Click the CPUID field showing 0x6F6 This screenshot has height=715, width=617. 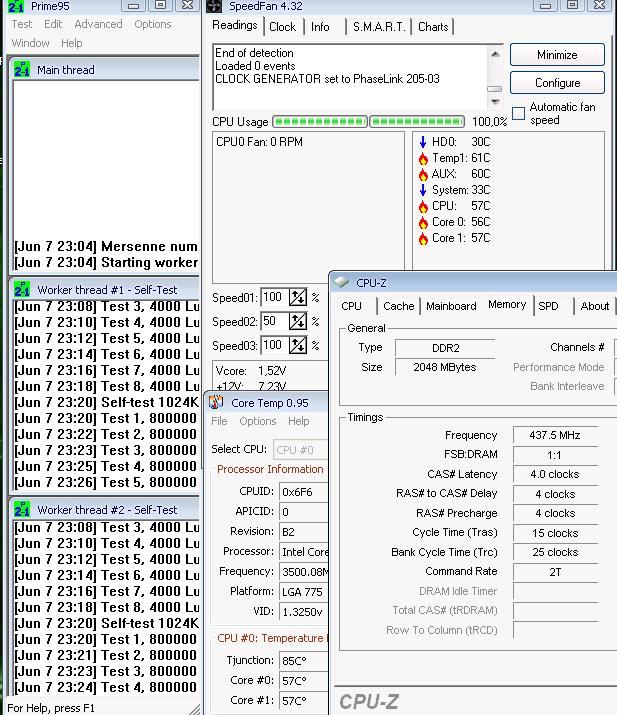[x=304, y=492]
